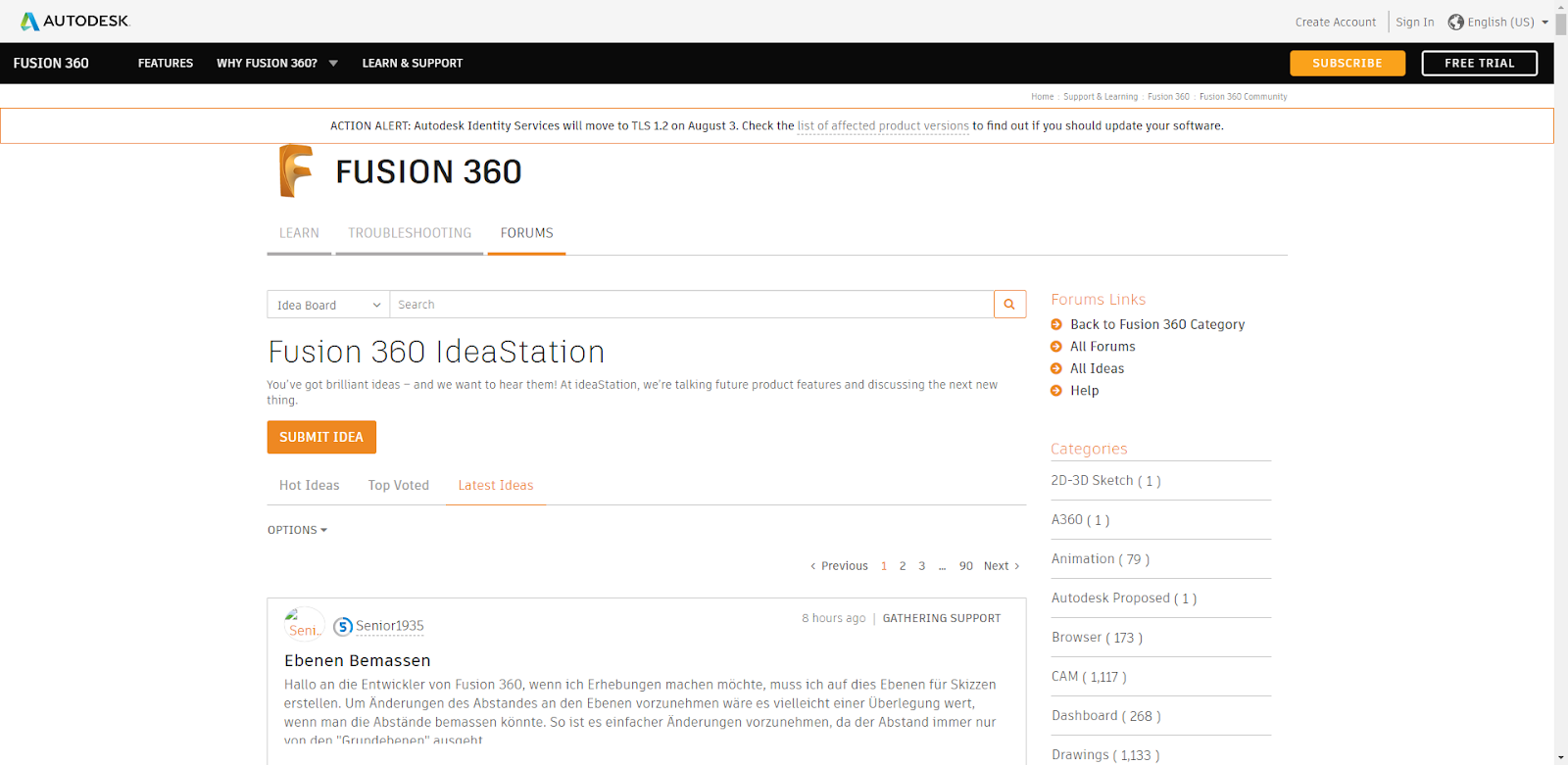Go to page 2 of ideas
The image size is (1568, 765).
pos(903,566)
